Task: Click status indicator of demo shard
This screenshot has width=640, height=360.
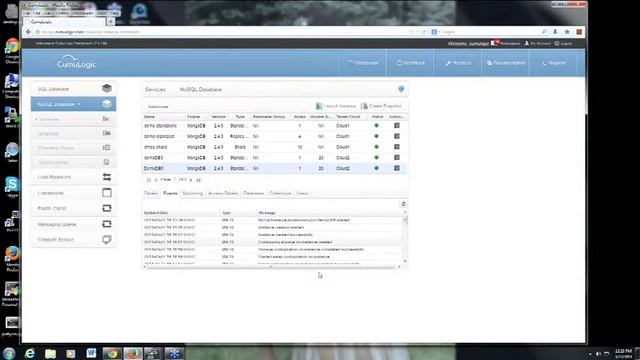Action: pyautogui.click(x=376, y=147)
